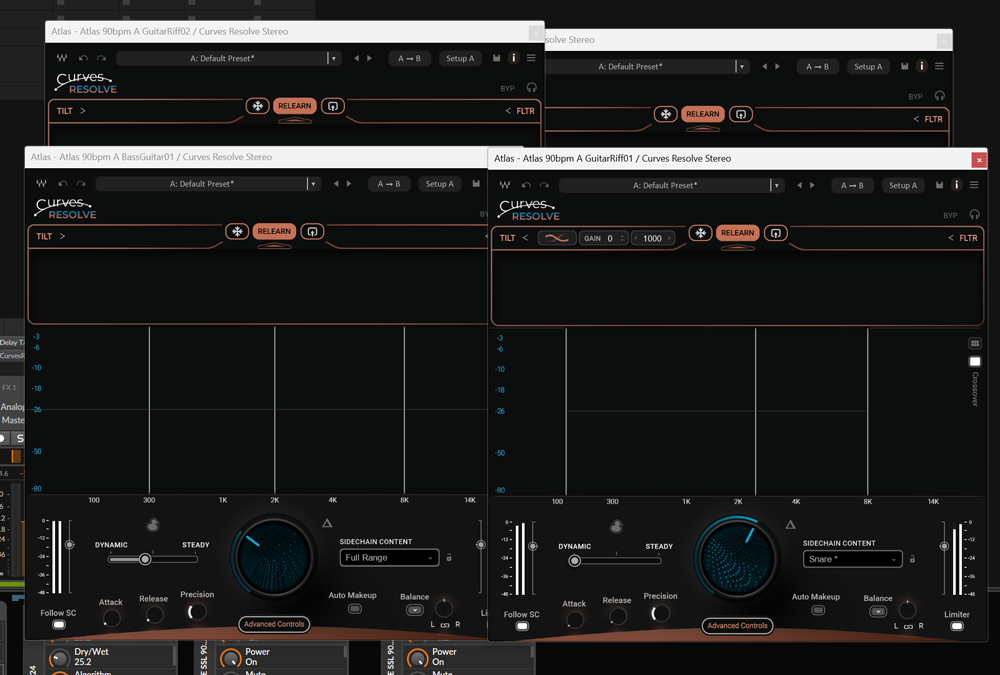Open the Snare sidechain content dropdown
This screenshot has height=675, width=1000.
click(852, 559)
